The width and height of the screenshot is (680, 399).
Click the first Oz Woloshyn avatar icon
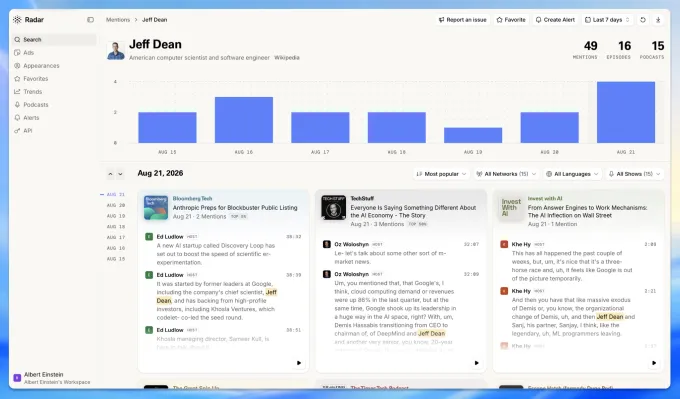click(327, 245)
